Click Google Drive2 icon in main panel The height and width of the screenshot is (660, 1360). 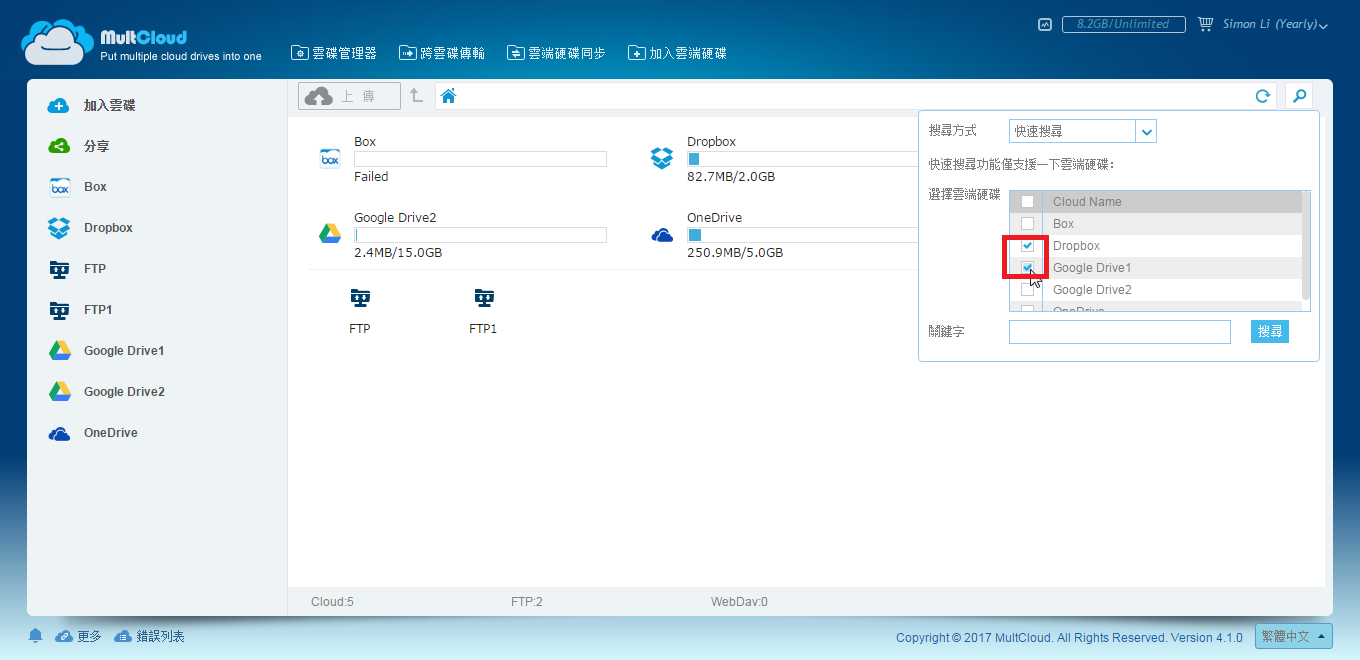click(x=330, y=234)
